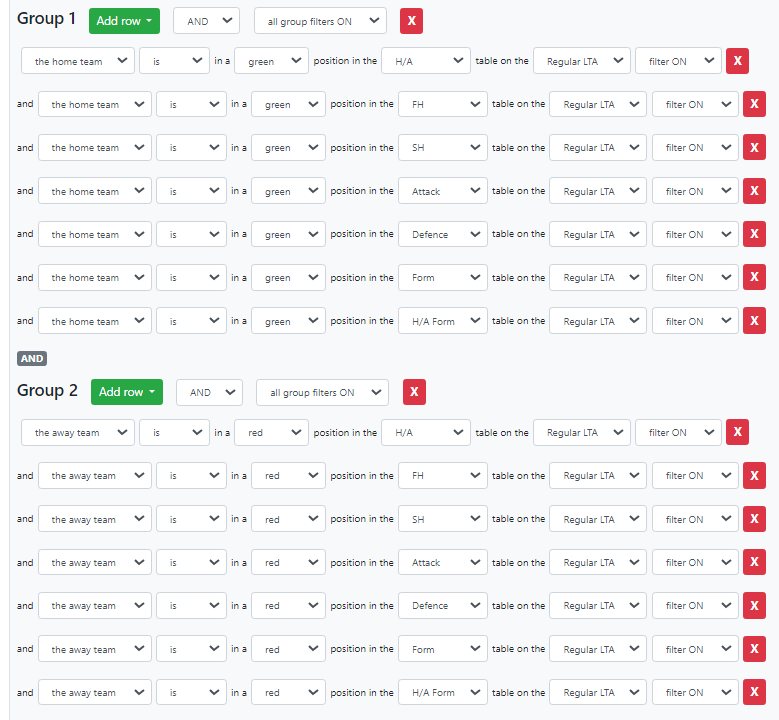Remove Group 1 home team H/A Form row

point(754,320)
